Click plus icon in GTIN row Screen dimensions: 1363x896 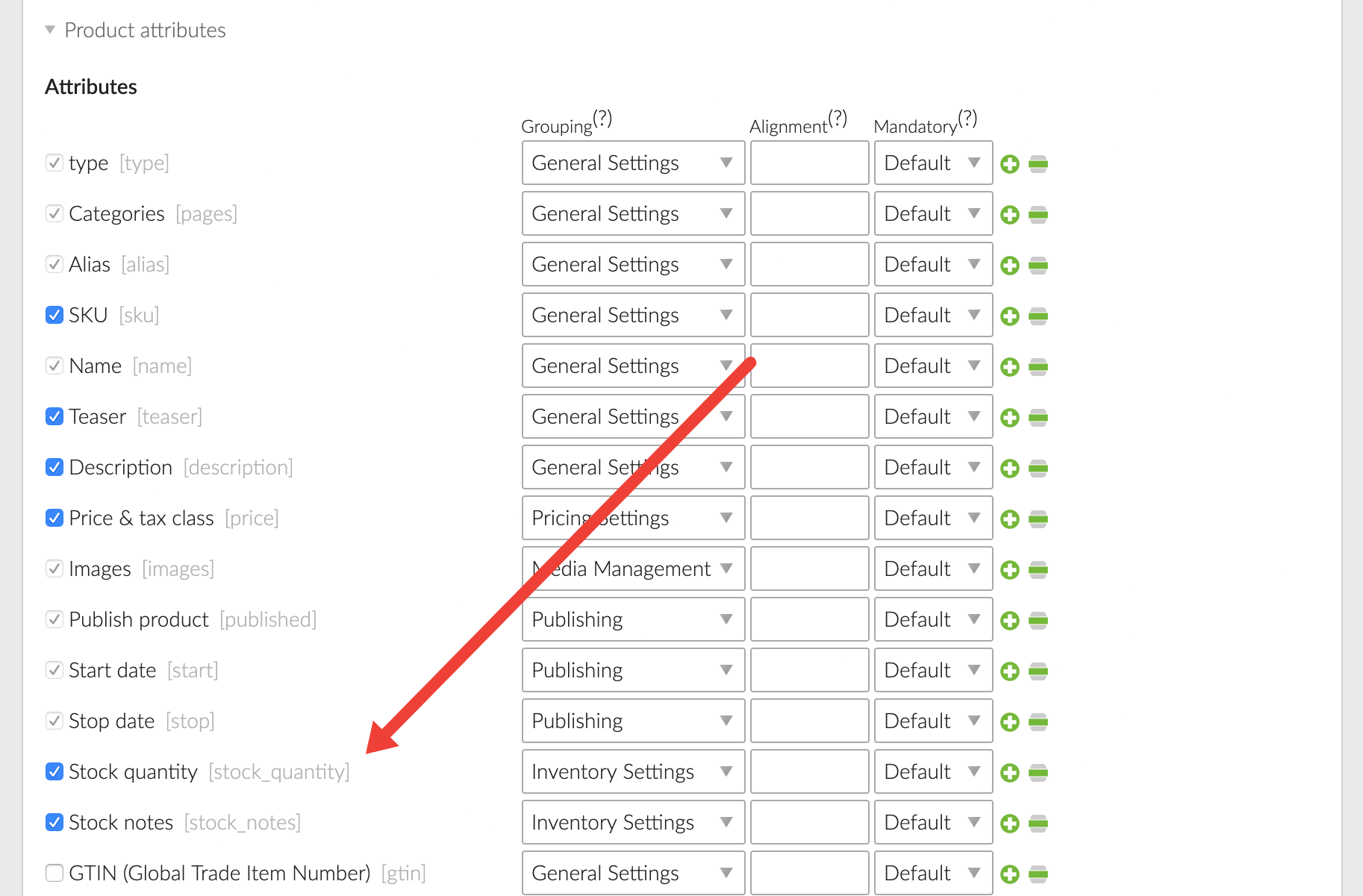(1009, 874)
